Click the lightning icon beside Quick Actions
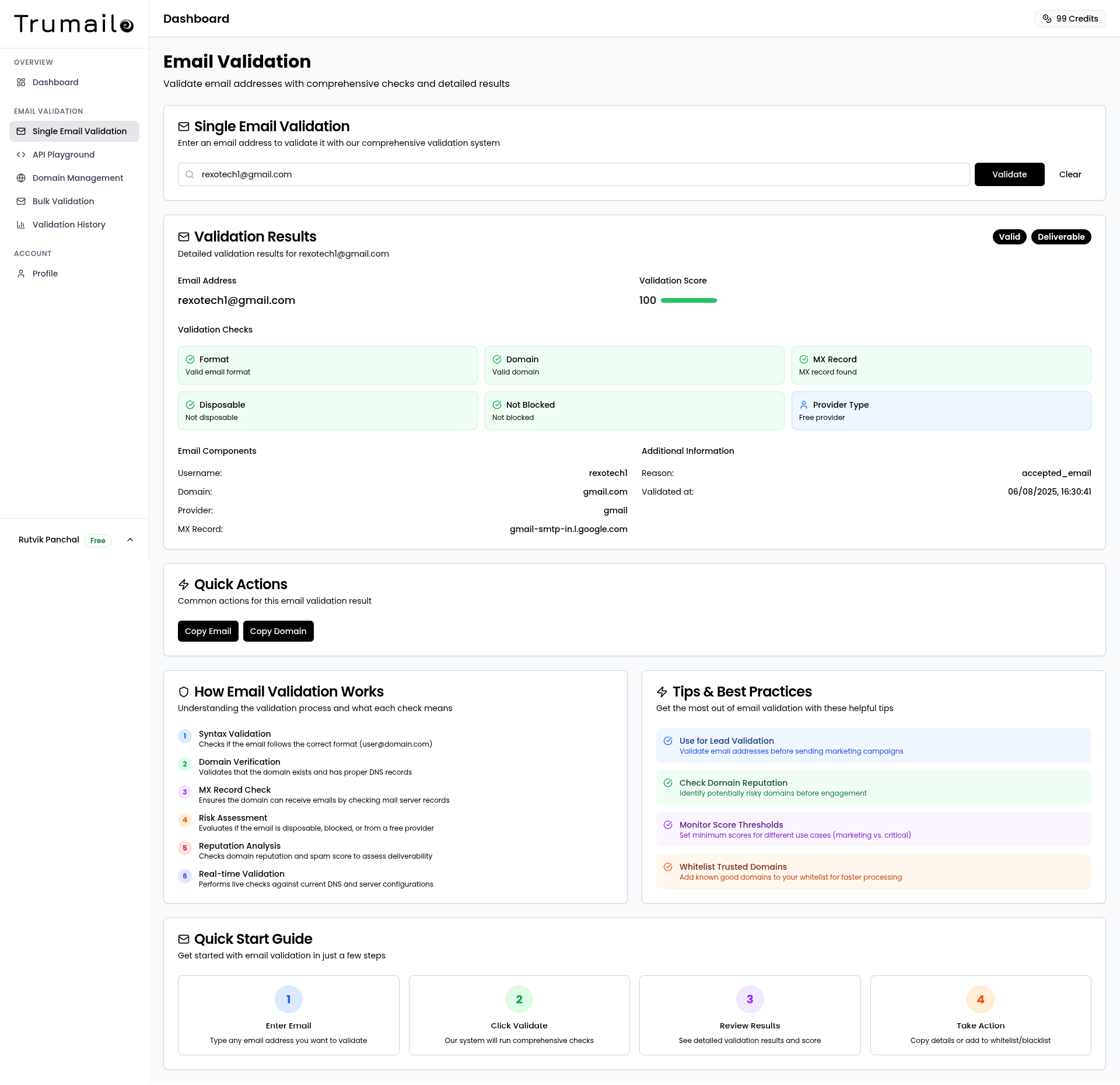This screenshot has height=1085, width=1120. [x=184, y=584]
